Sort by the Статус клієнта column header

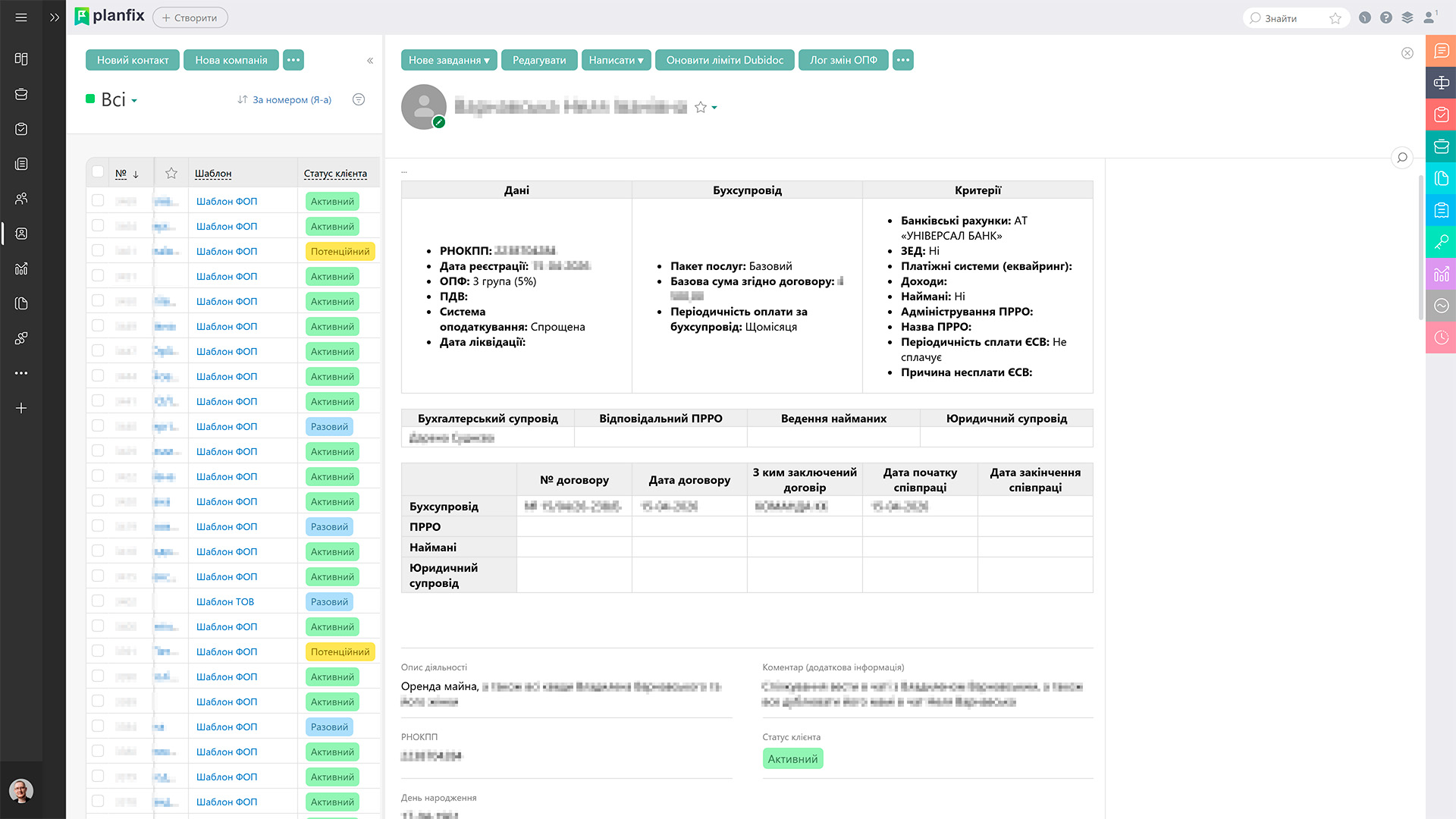pyautogui.click(x=335, y=174)
